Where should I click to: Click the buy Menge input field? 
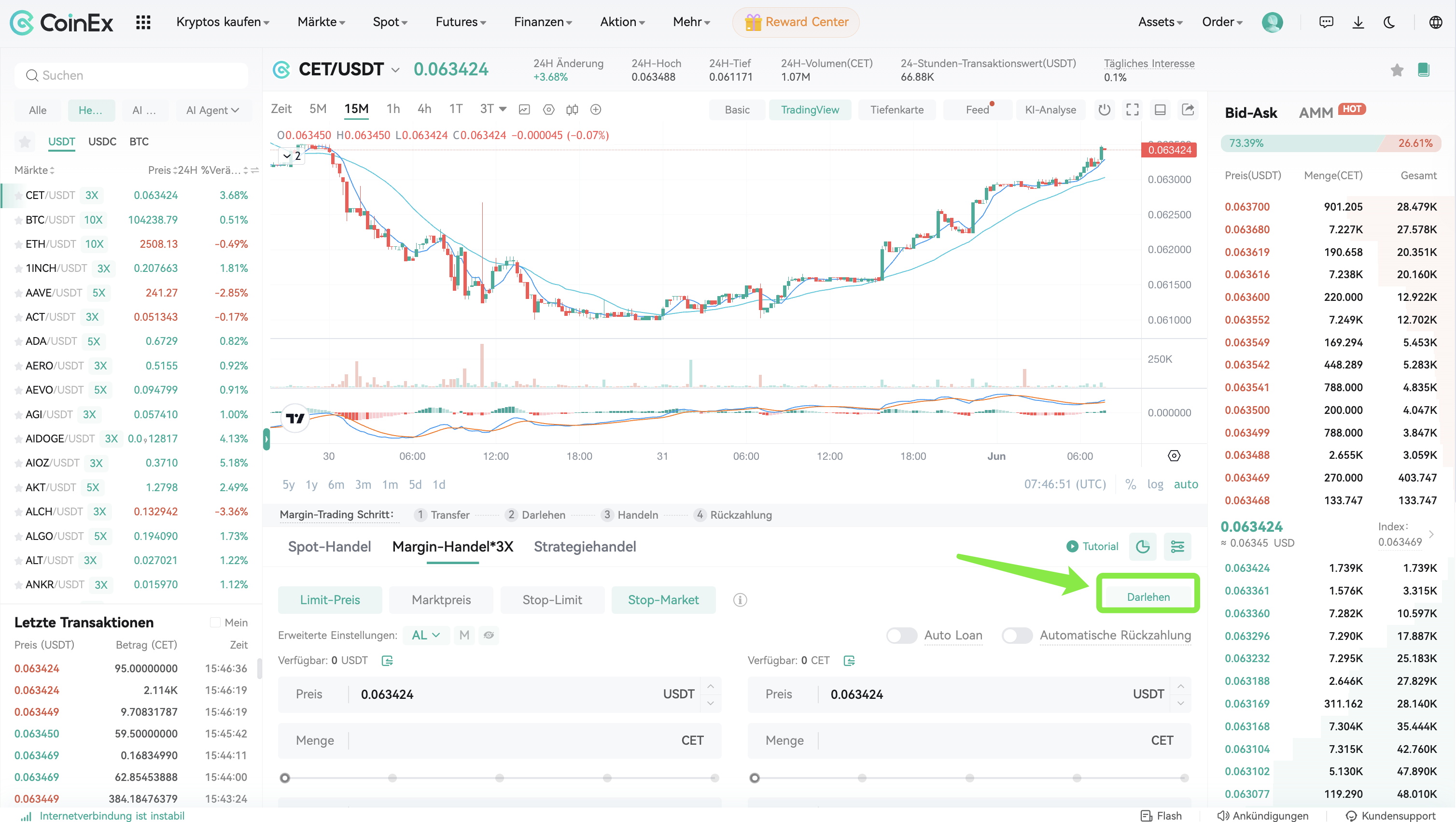(500, 740)
